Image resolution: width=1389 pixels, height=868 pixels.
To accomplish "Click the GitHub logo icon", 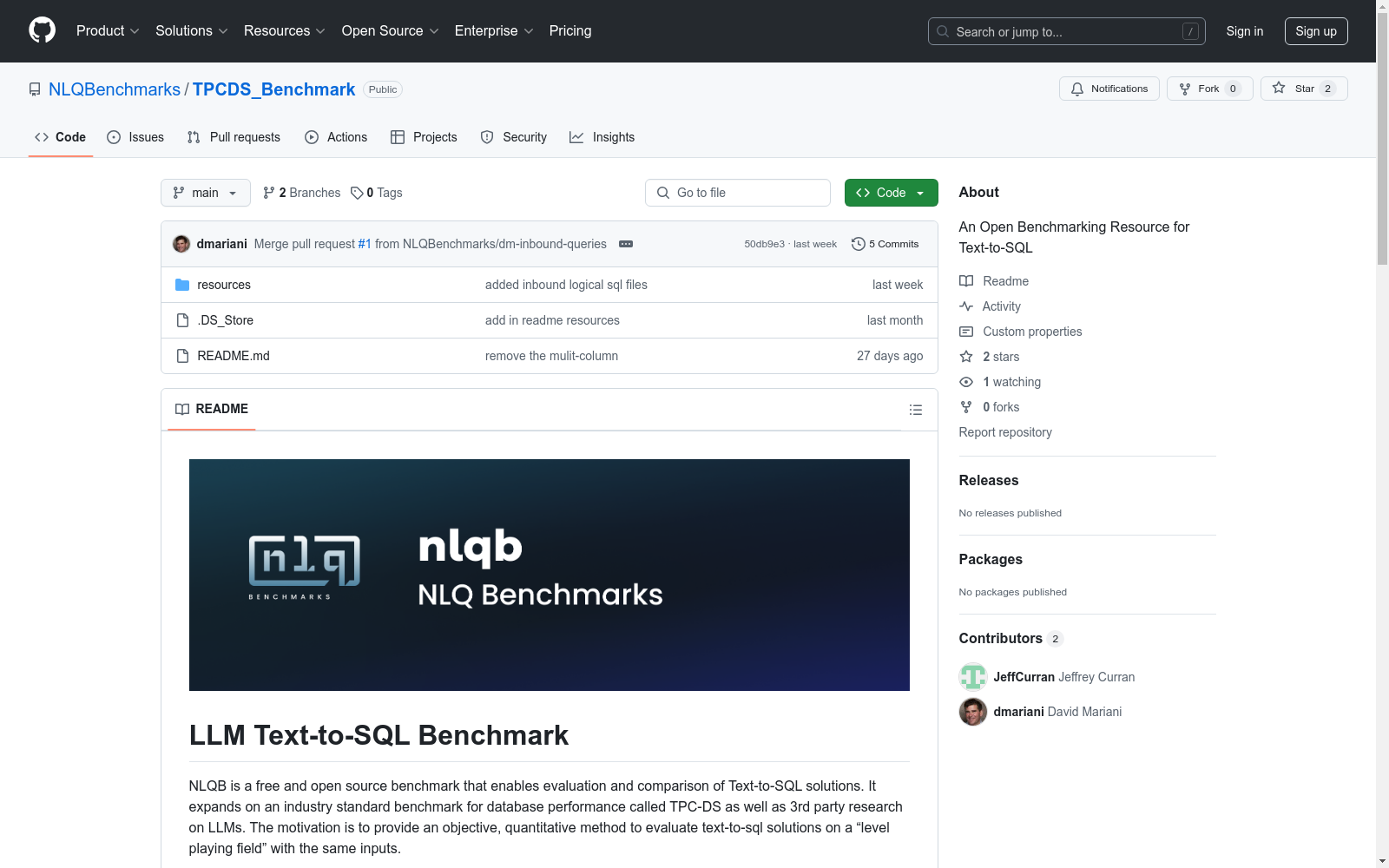I will [x=42, y=30].
